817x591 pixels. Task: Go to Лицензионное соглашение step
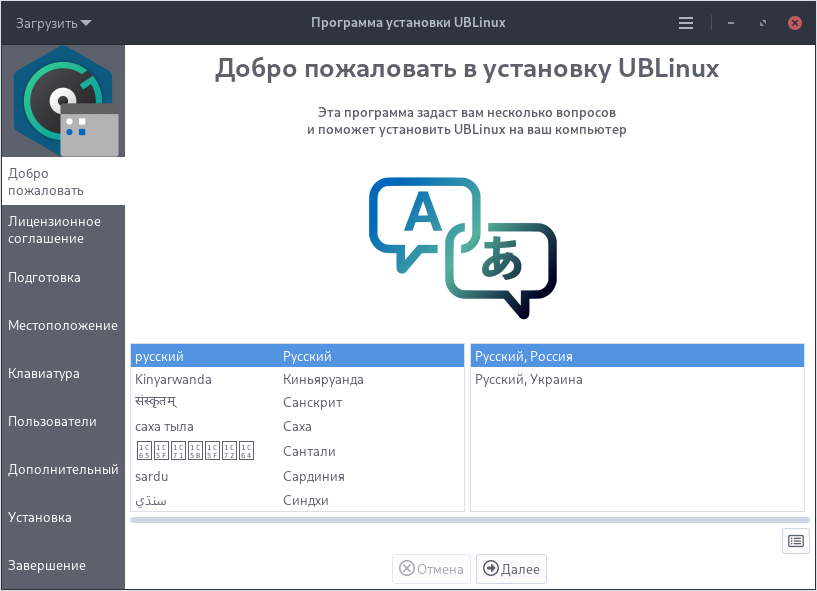[x=64, y=230]
